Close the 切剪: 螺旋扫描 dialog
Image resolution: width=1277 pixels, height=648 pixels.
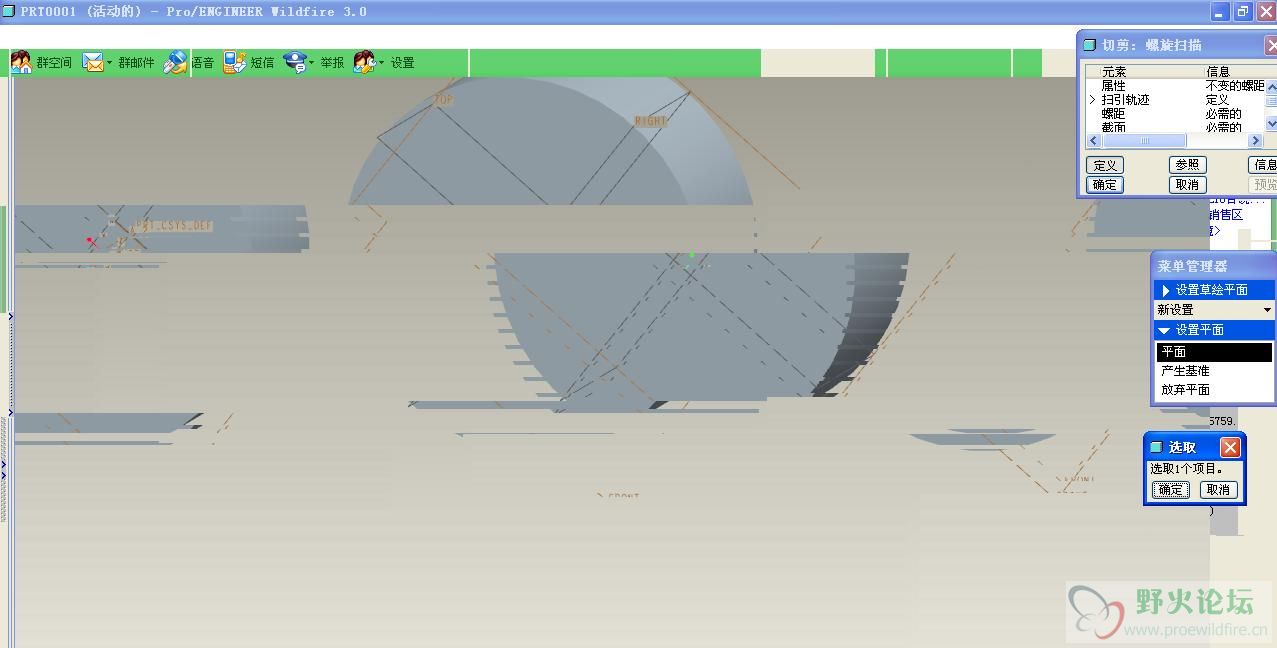click(x=1272, y=45)
